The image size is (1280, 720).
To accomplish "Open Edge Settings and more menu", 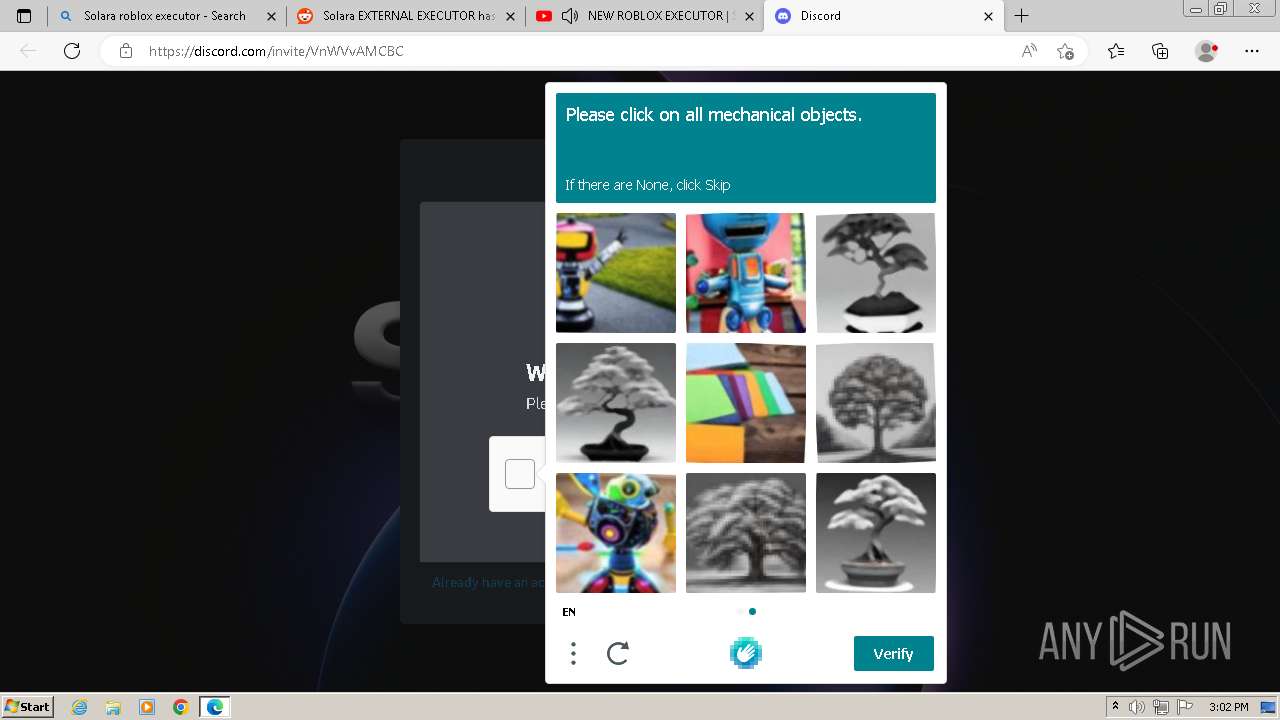I will [x=1252, y=51].
